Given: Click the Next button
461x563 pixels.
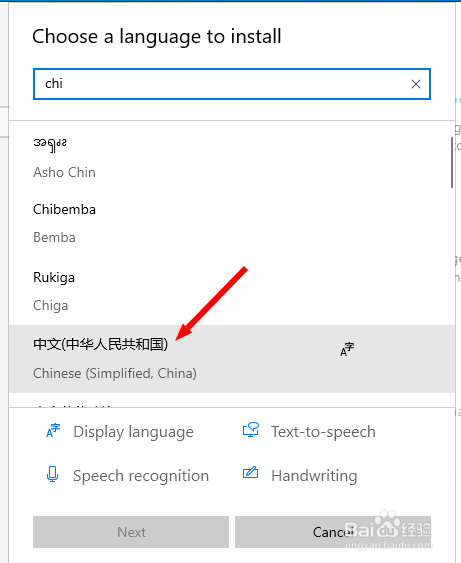Looking at the screenshot, I should coord(131,532).
